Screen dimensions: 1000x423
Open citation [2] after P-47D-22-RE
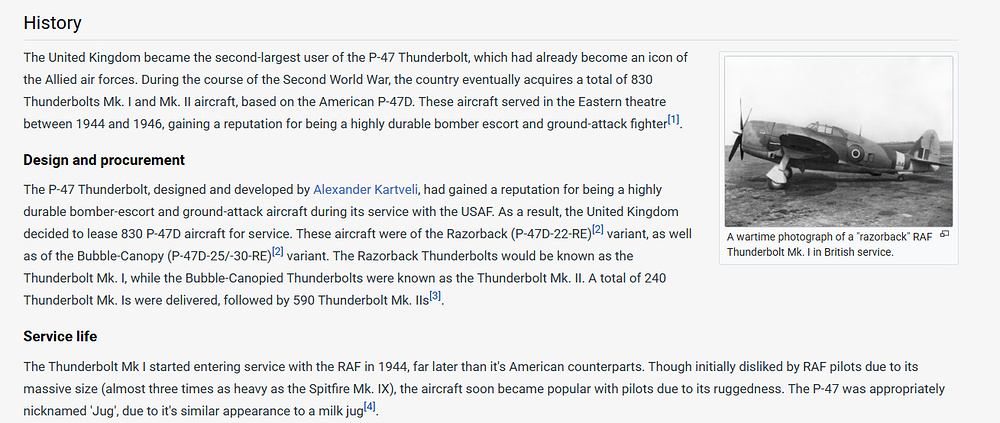click(x=598, y=229)
